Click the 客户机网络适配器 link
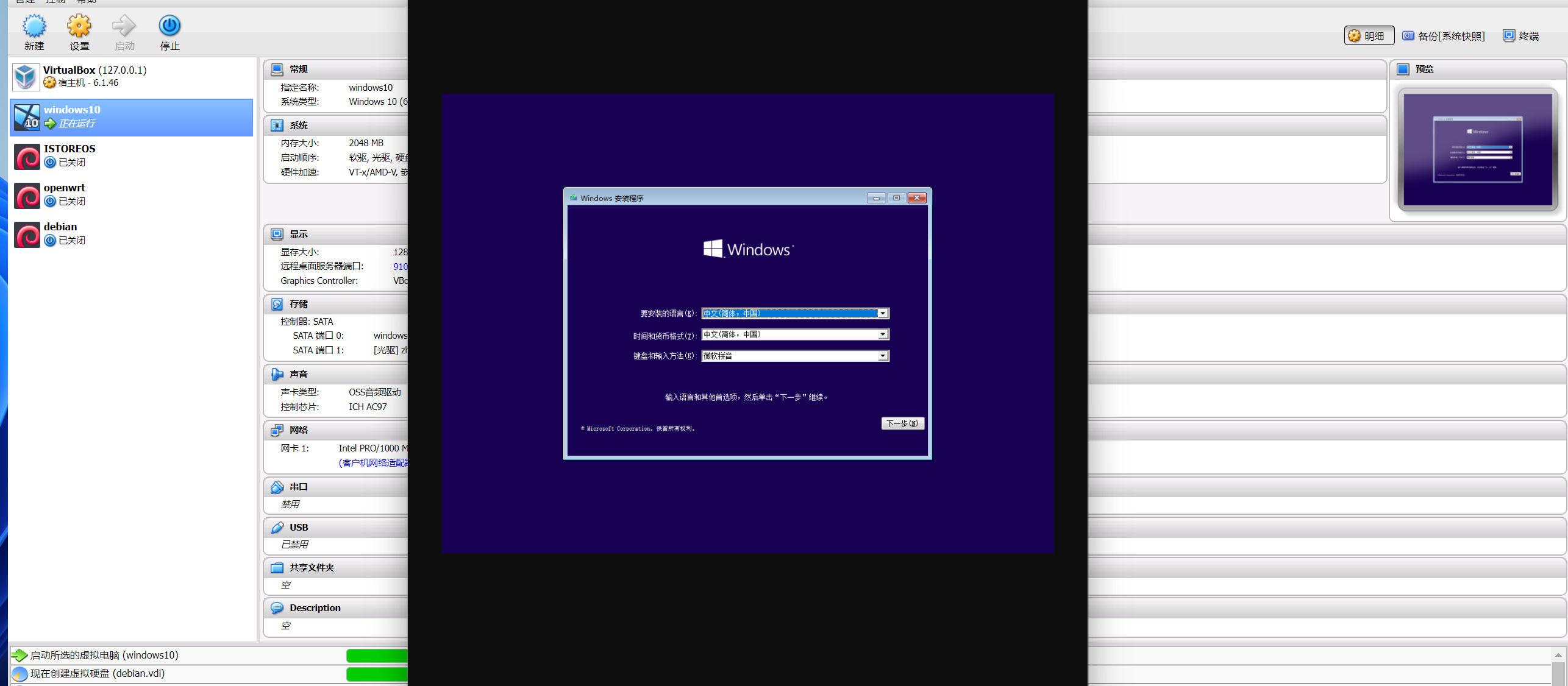Image resolution: width=1568 pixels, height=686 pixels. [373, 463]
